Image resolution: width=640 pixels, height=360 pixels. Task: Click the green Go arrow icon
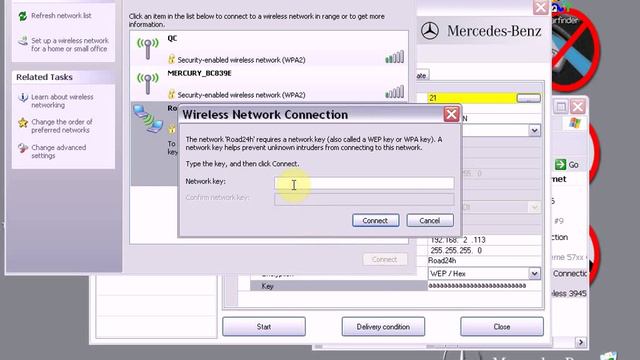coord(560,164)
